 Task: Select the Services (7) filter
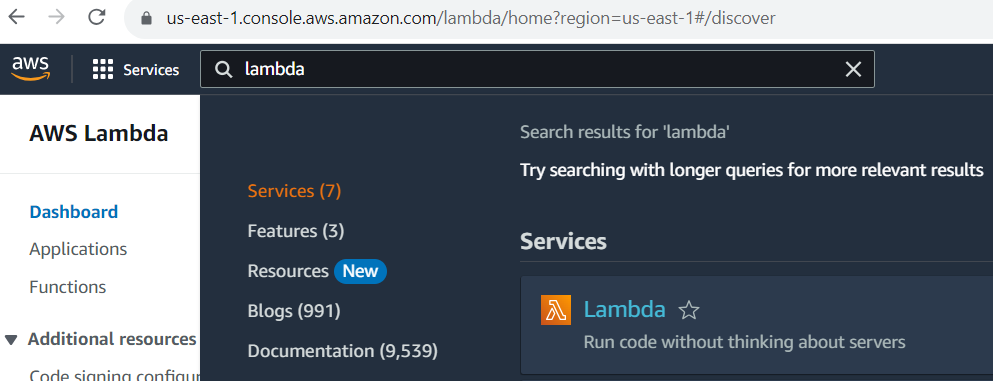click(x=294, y=191)
